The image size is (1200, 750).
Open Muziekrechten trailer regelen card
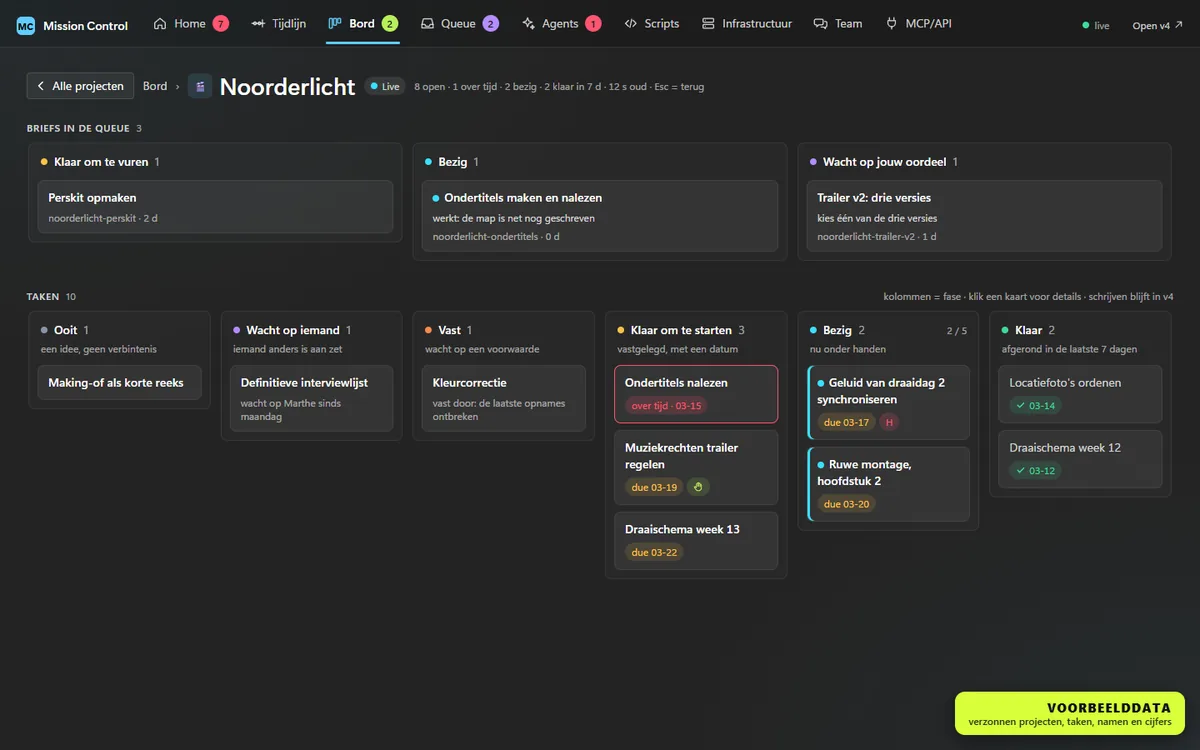tap(696, 467)
